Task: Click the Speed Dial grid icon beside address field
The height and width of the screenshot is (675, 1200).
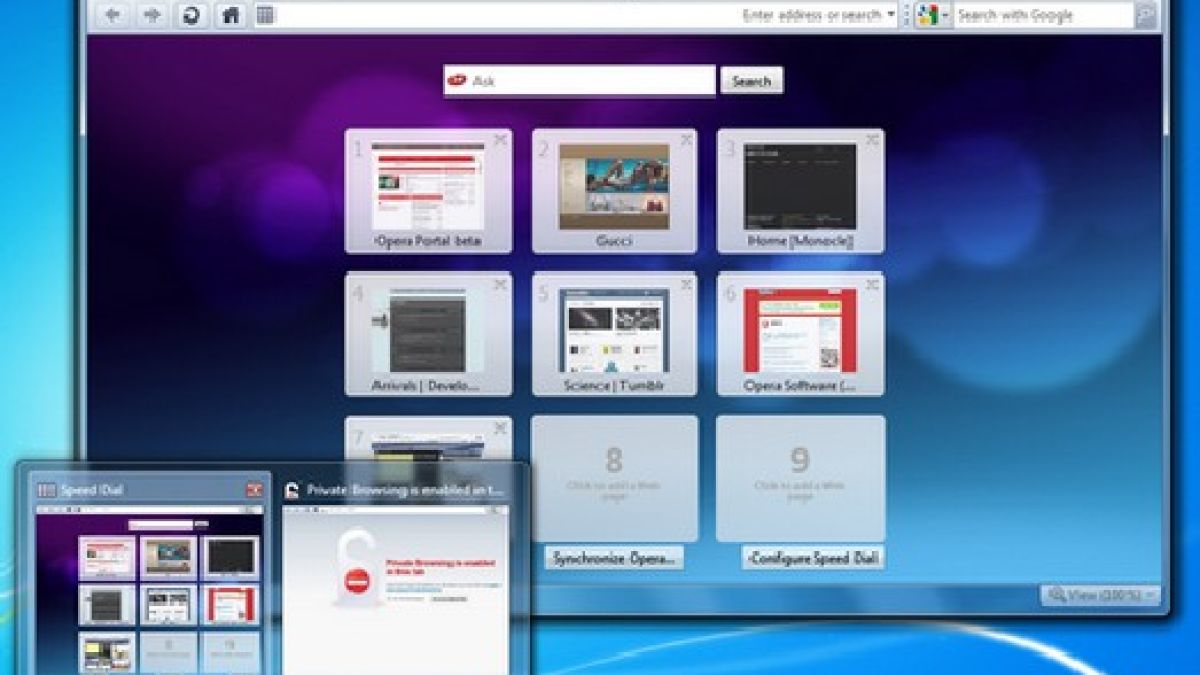Action: tap(265, 15)
